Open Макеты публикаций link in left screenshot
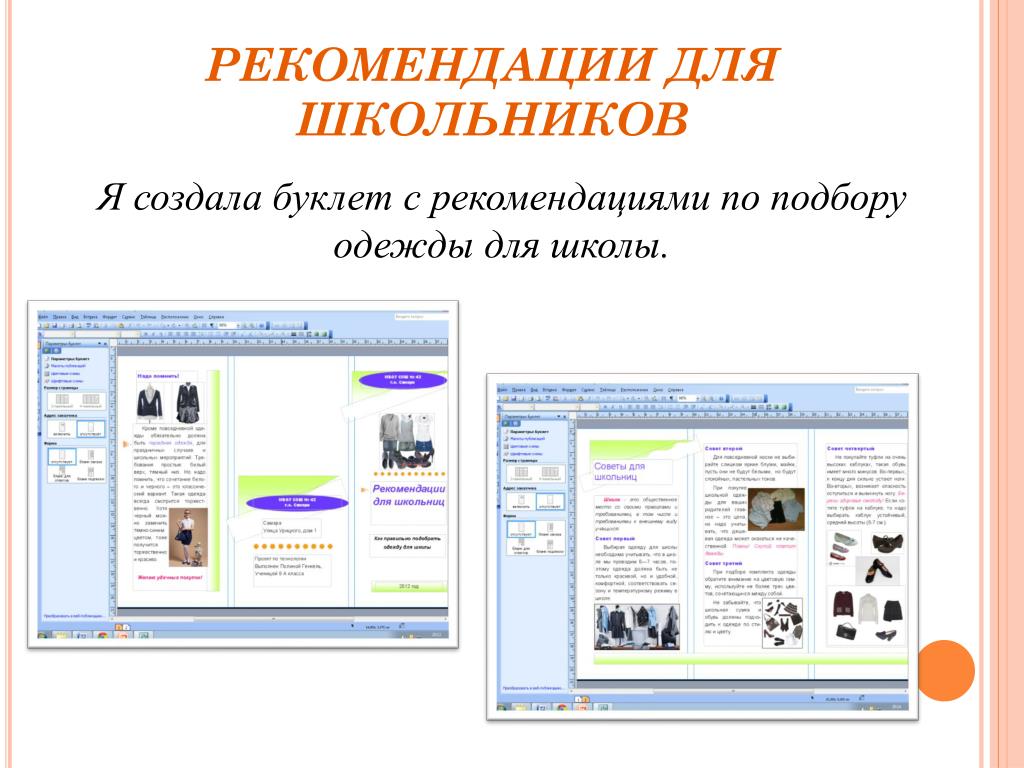Image resolution: width=1024 pixels, height=768 pixels. point(69,366)
